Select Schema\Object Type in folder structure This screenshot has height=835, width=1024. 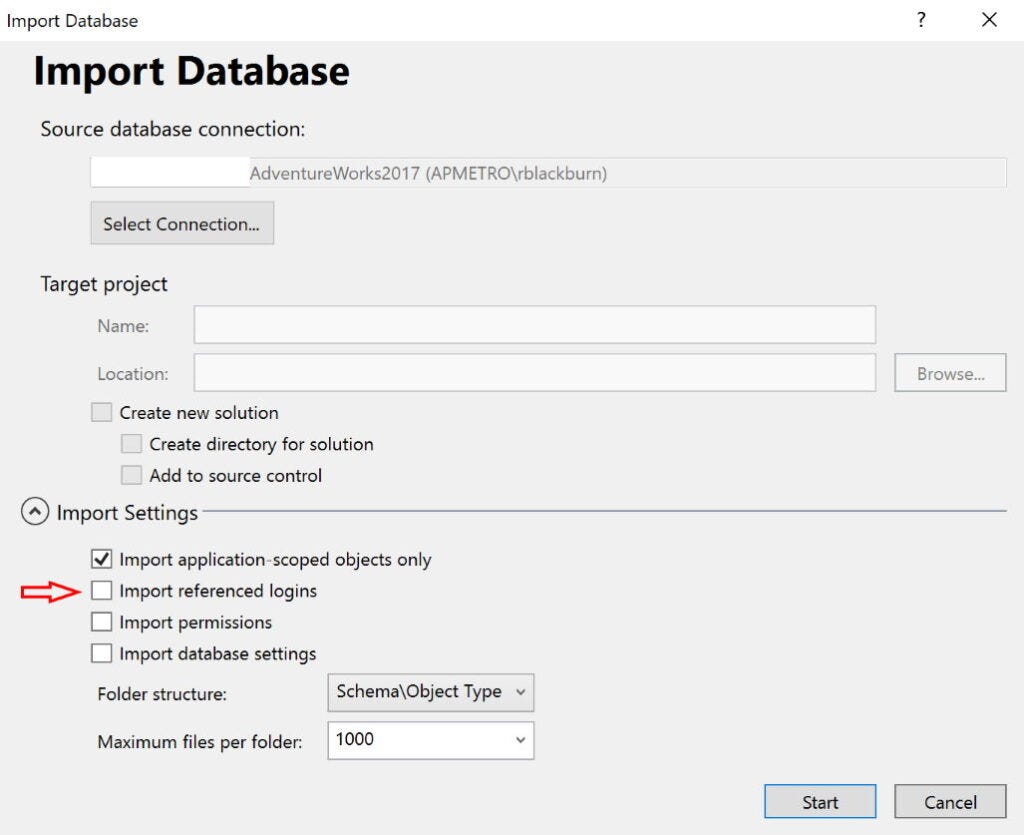pyautogui.click(x=420, y=692)
